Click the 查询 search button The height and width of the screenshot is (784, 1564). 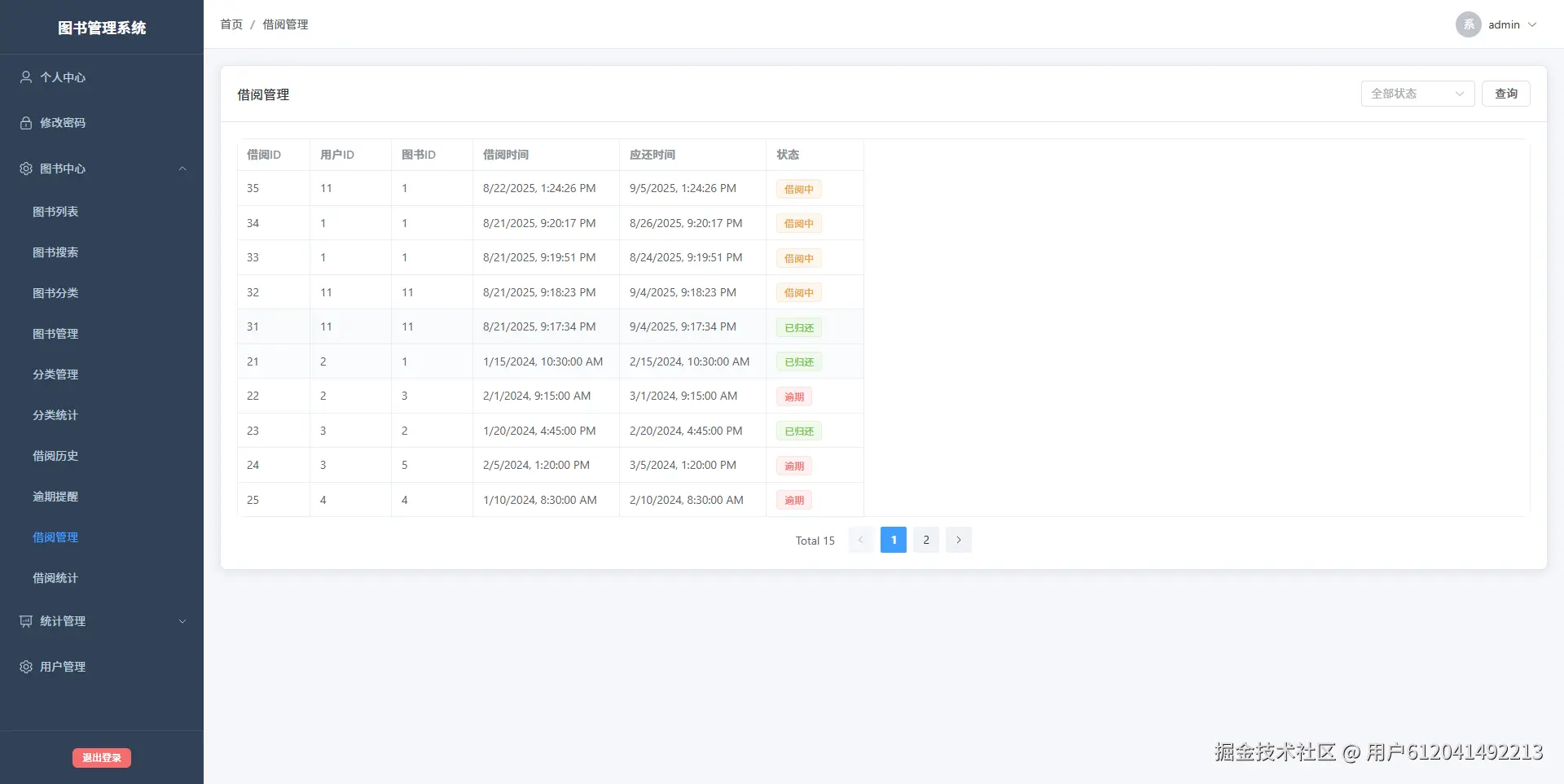1505,94
